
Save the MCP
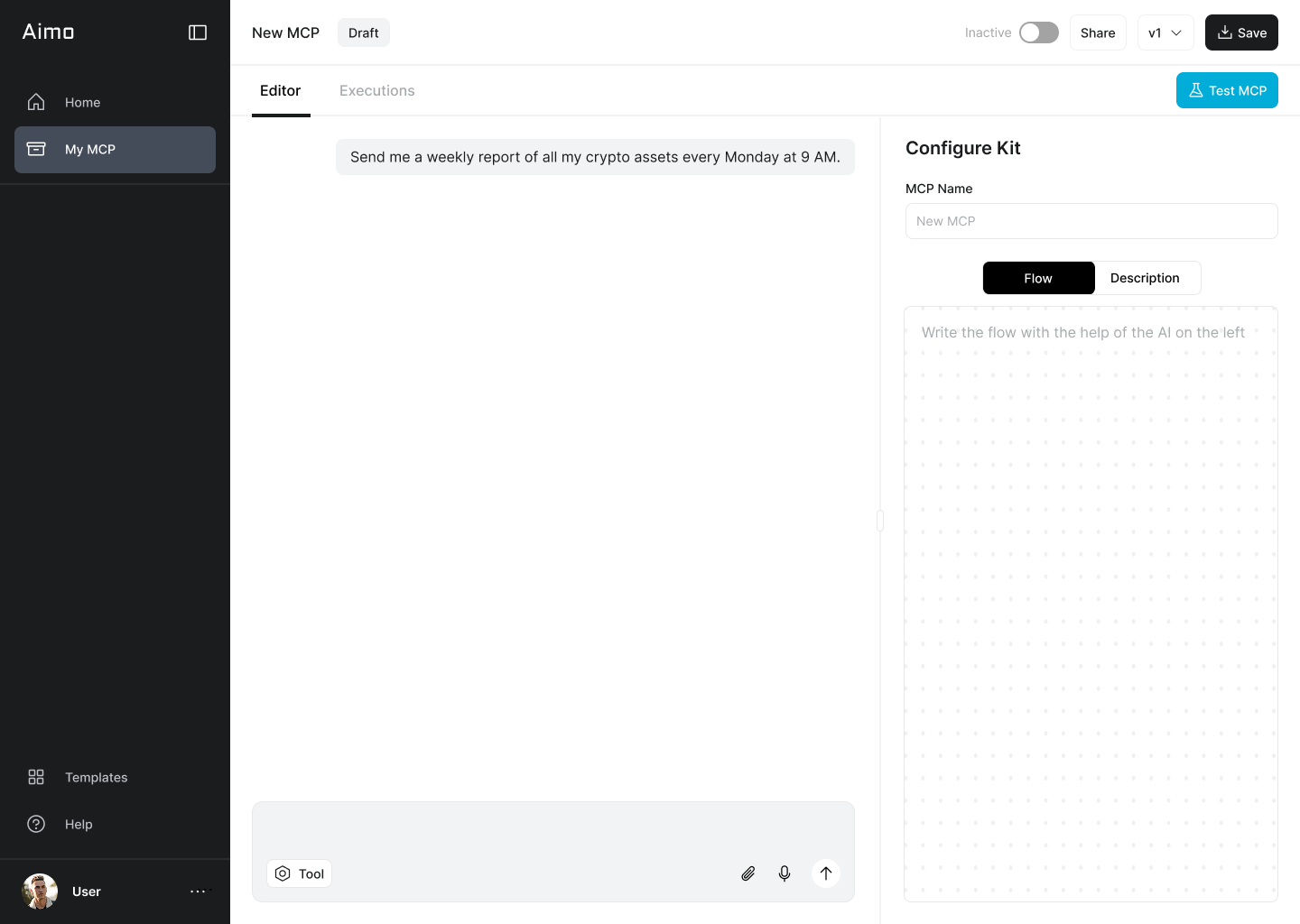[1241, 32]
